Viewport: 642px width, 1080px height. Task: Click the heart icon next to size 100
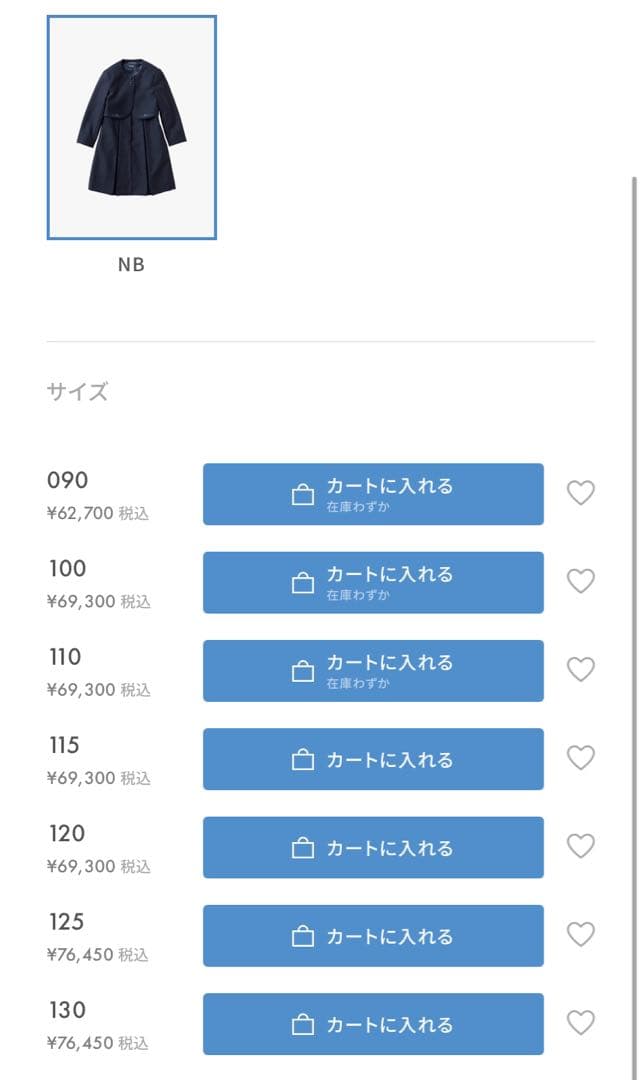coord(581,581)
